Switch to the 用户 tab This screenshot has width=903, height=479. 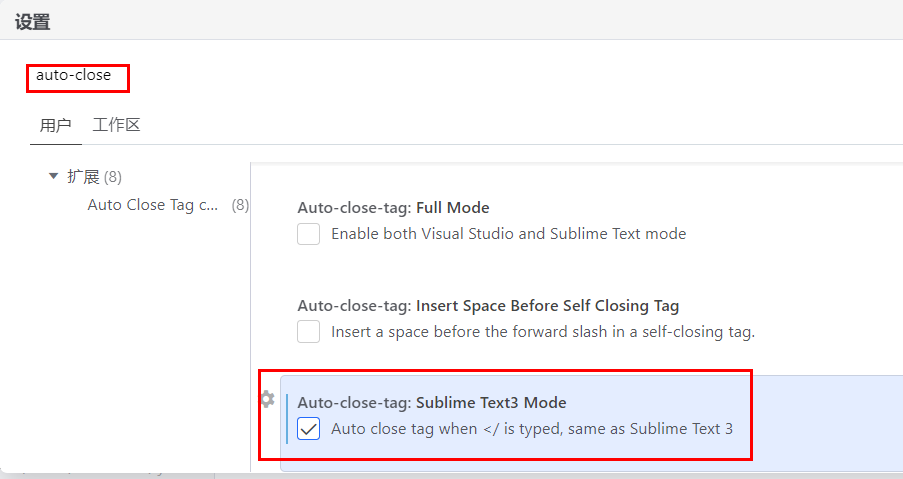click(55, 125)
